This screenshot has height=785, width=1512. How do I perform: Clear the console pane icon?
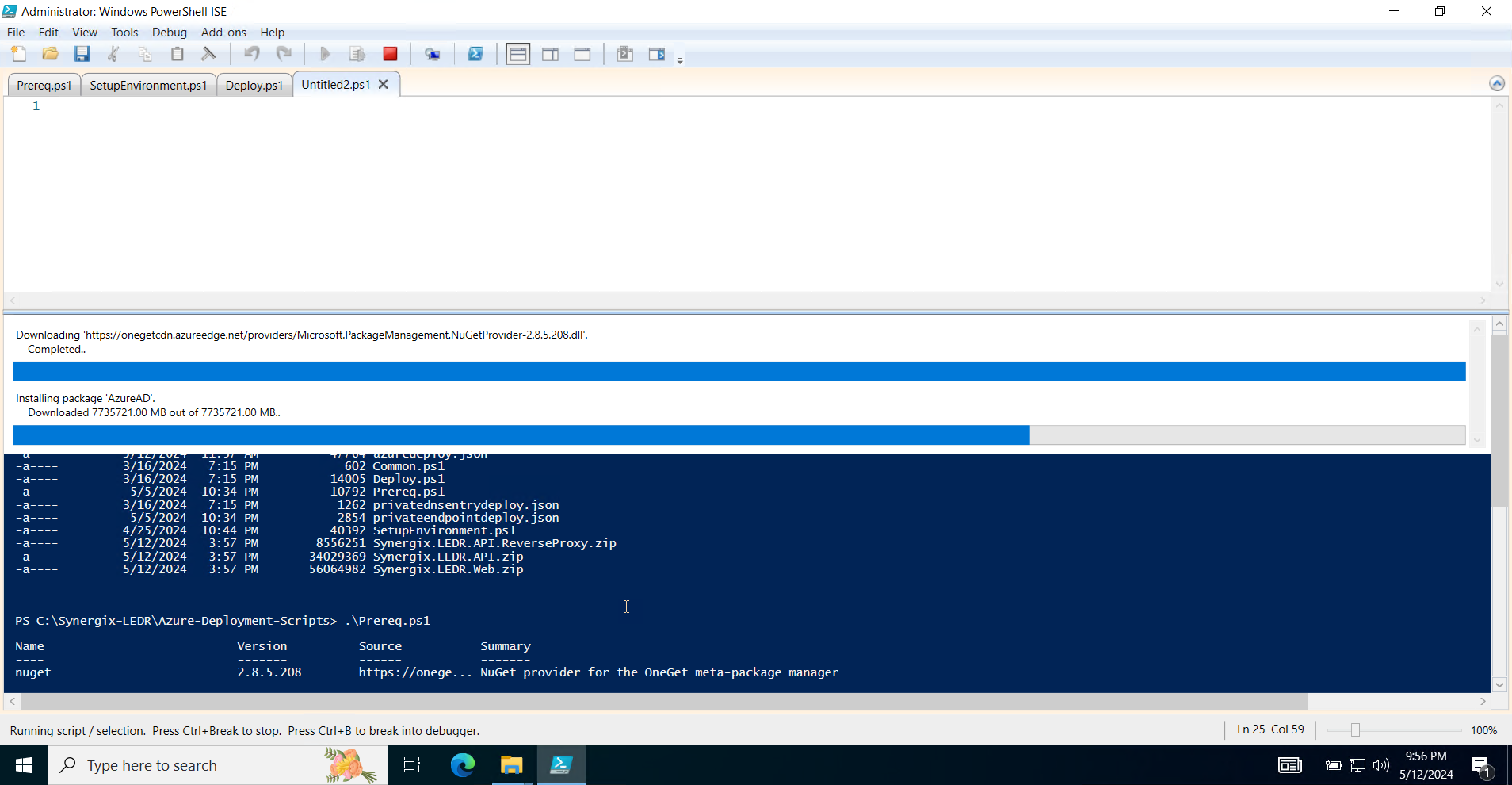pos(208,54)
